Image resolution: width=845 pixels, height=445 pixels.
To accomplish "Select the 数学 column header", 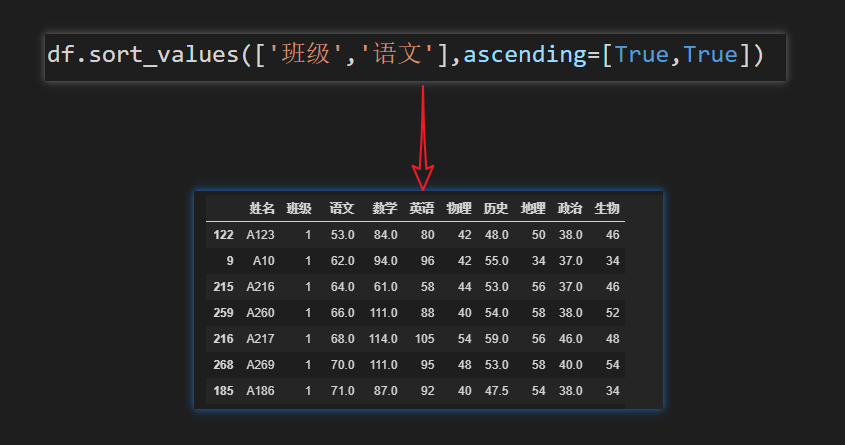I will tap(385, 208).
